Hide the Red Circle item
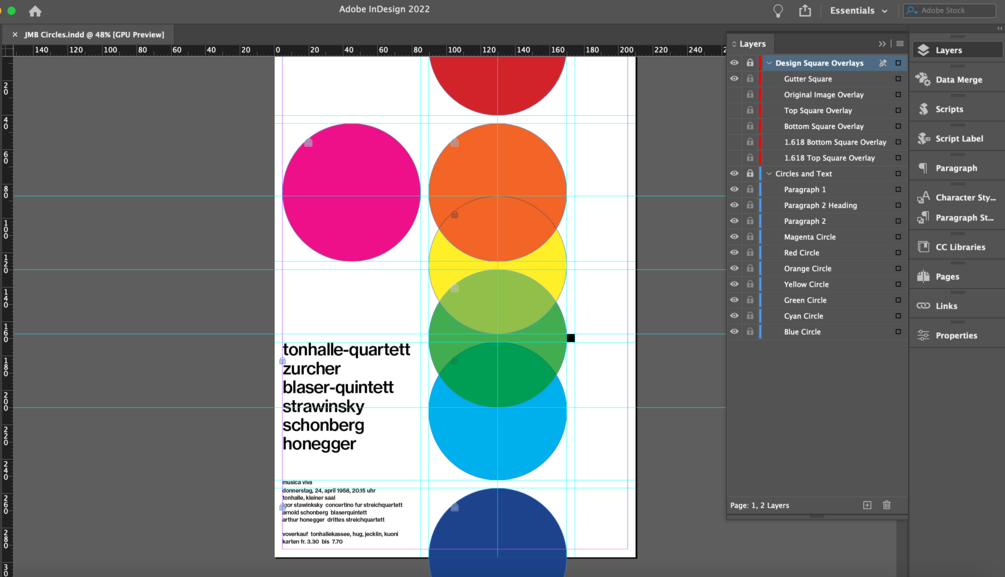This screenshot has width=1005, height=577. pos(735,253)
